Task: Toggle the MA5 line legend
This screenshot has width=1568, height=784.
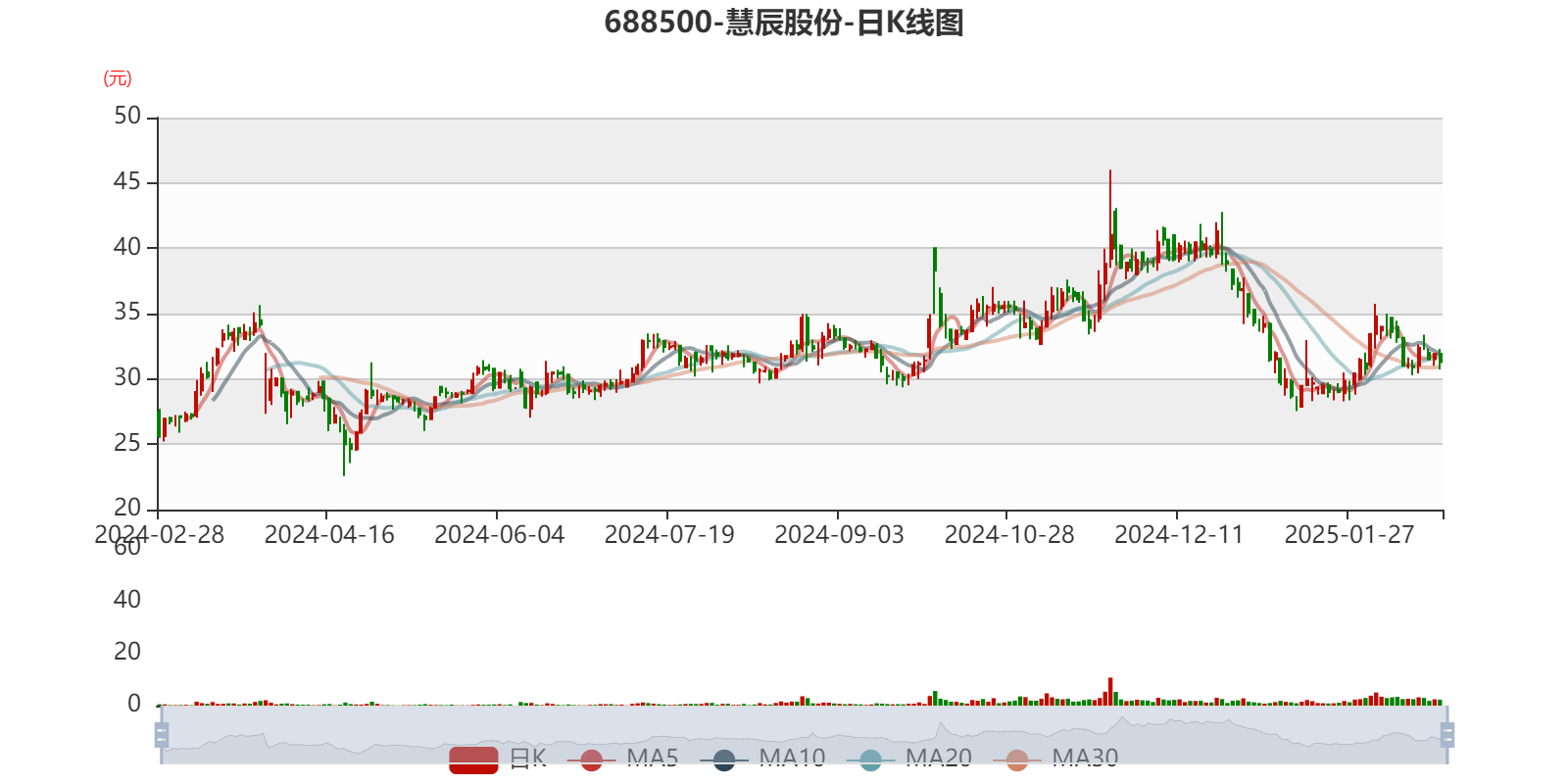Action: coord(622,759)
